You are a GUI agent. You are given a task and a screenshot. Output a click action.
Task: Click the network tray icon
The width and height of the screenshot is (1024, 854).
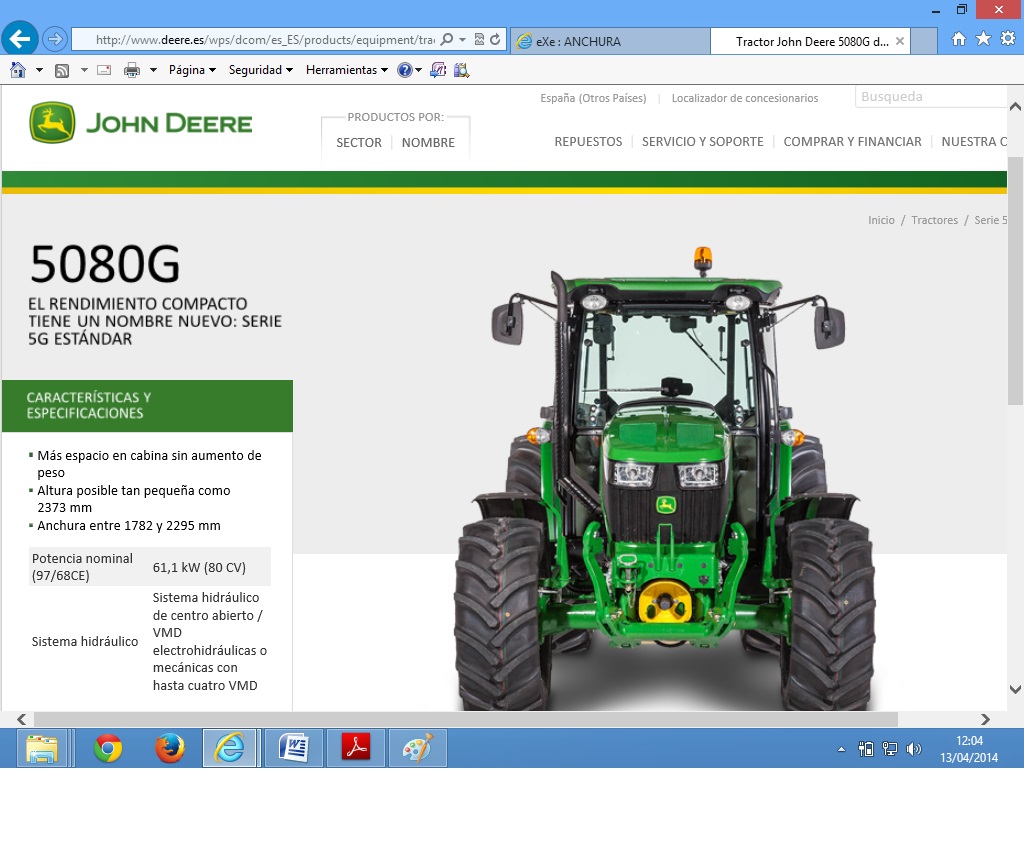point(889,749)
